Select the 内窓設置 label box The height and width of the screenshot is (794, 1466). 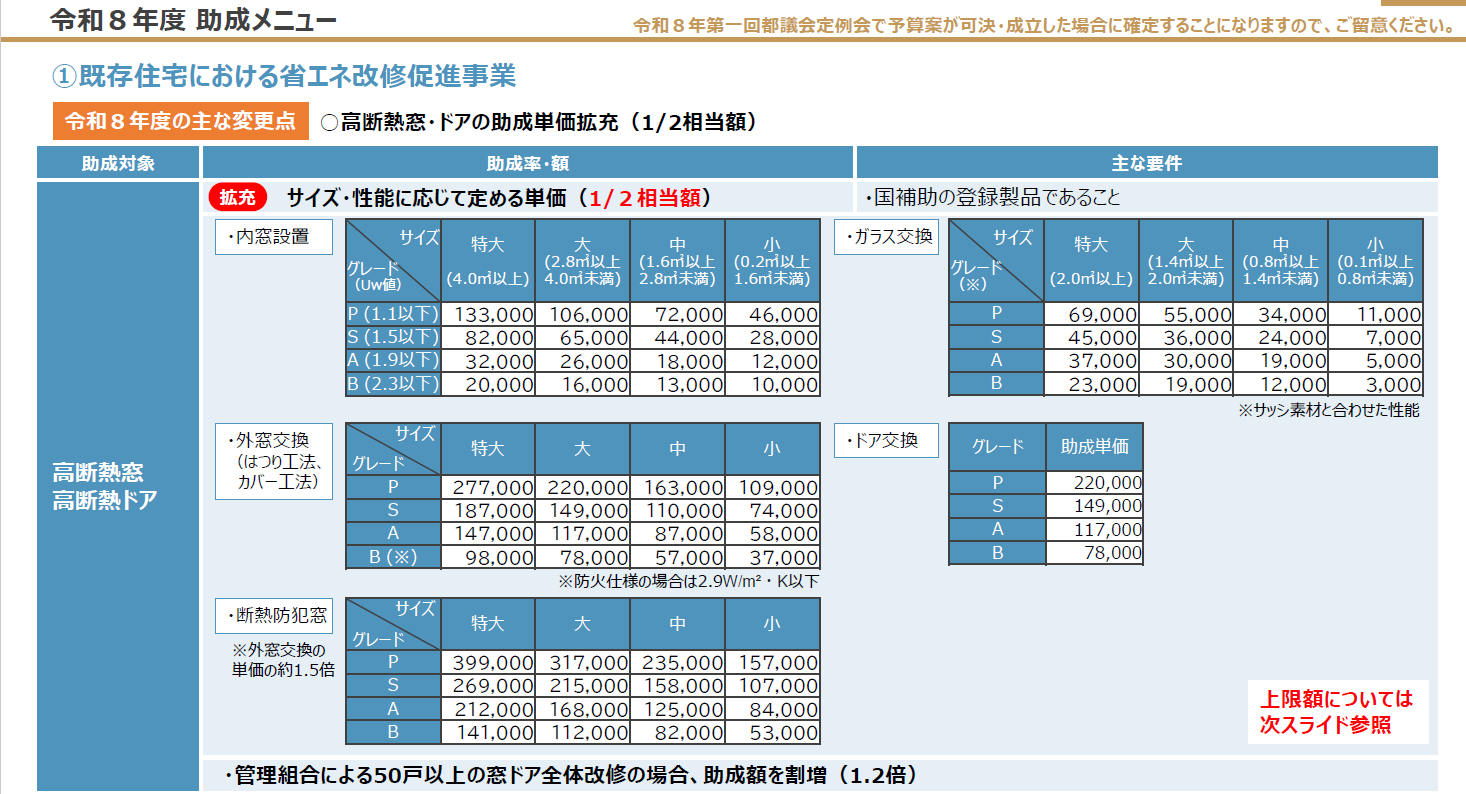[x=273, y=237]
